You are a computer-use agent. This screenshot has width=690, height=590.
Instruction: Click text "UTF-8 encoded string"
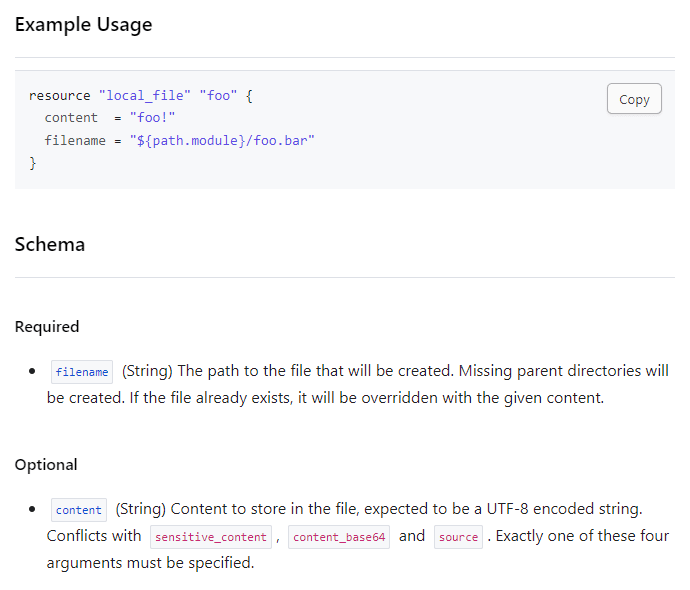point(564,509)
